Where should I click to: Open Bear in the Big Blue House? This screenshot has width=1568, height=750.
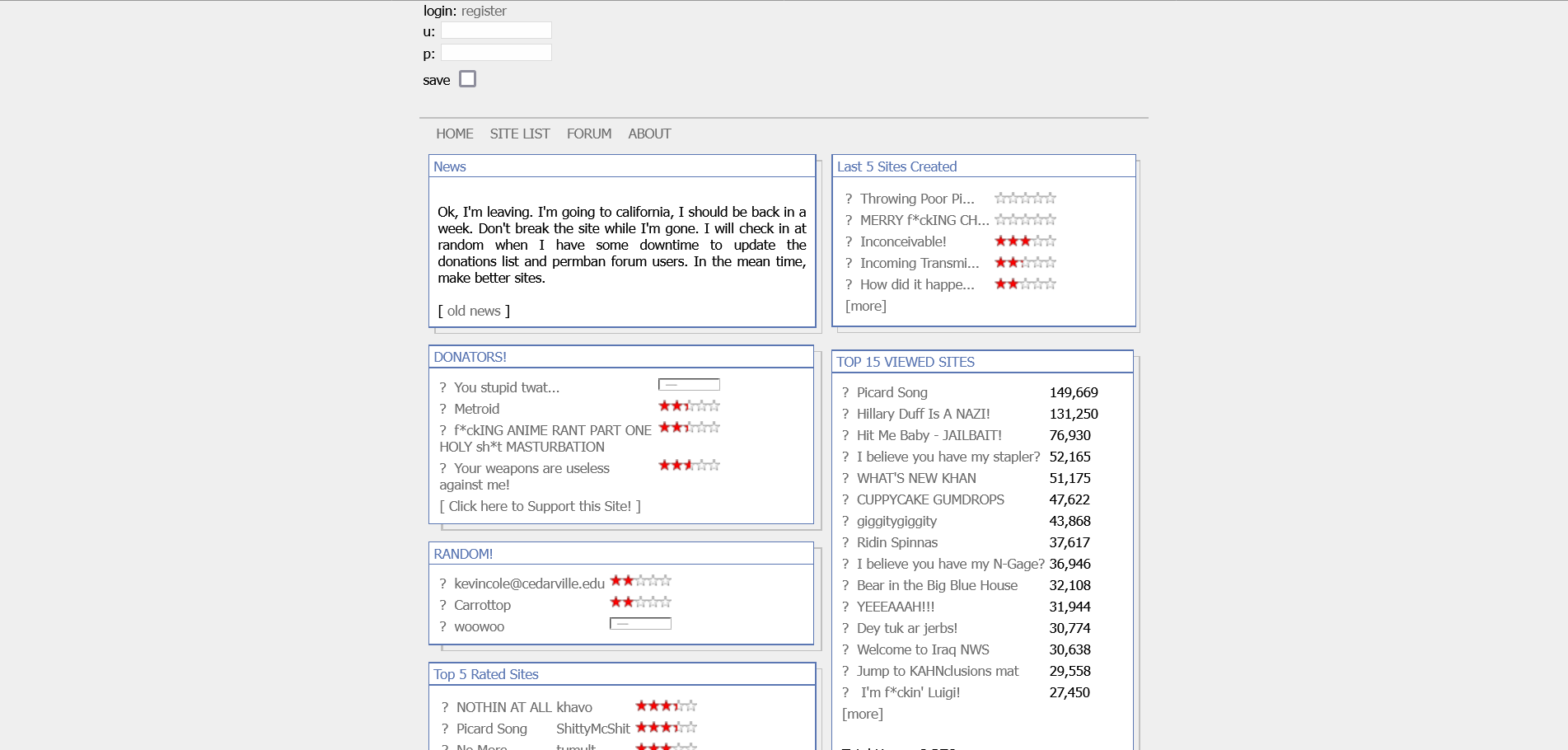click(937, 585)
